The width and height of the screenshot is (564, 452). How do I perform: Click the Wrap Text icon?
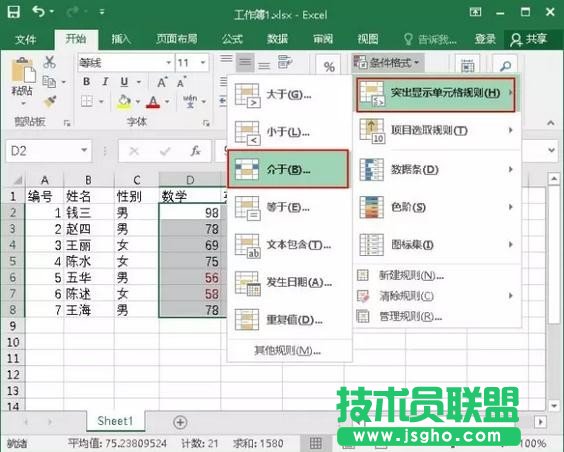pyautogui.click(x=285, y=62)
